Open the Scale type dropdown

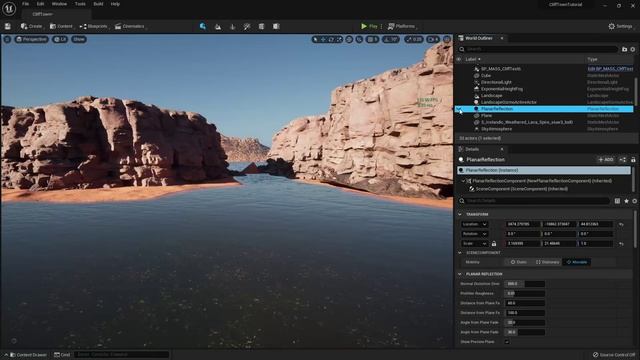(x=474, y=244)
